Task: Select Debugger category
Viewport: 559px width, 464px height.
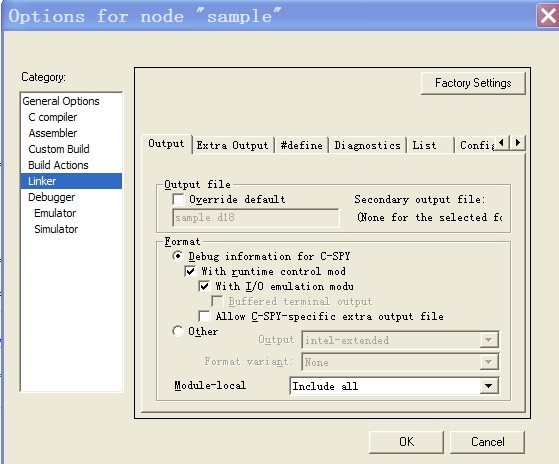Action: (52, 197)
